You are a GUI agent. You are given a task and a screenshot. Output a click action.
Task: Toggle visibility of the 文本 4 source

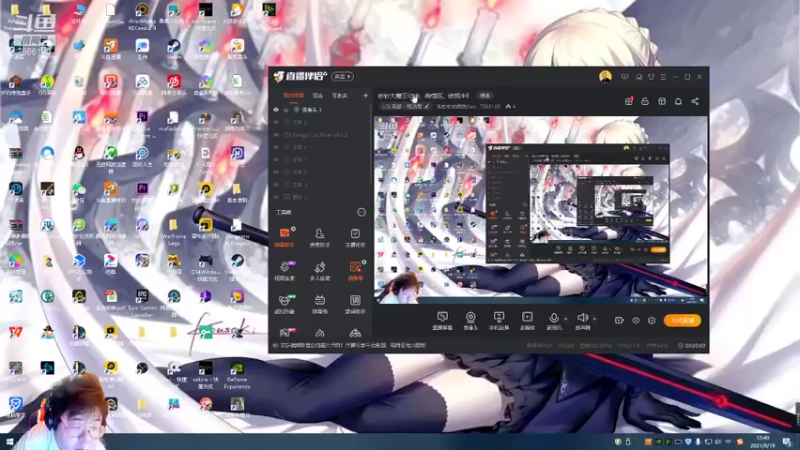tap(276, 147)
